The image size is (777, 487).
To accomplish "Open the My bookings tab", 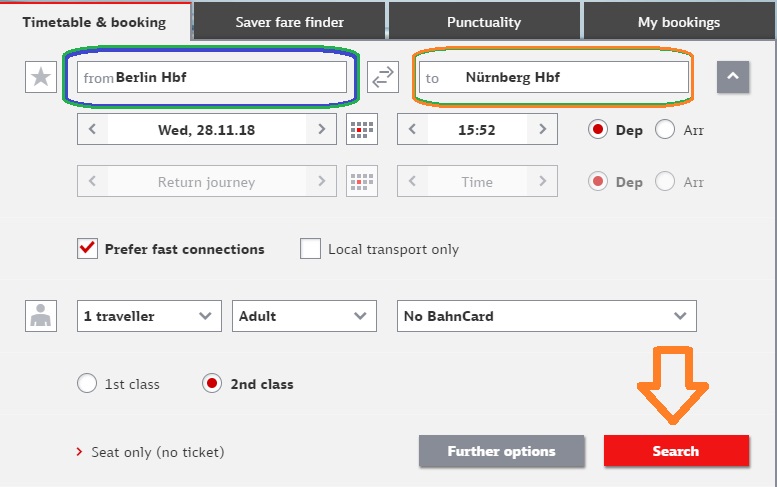I will pos(679,22).
